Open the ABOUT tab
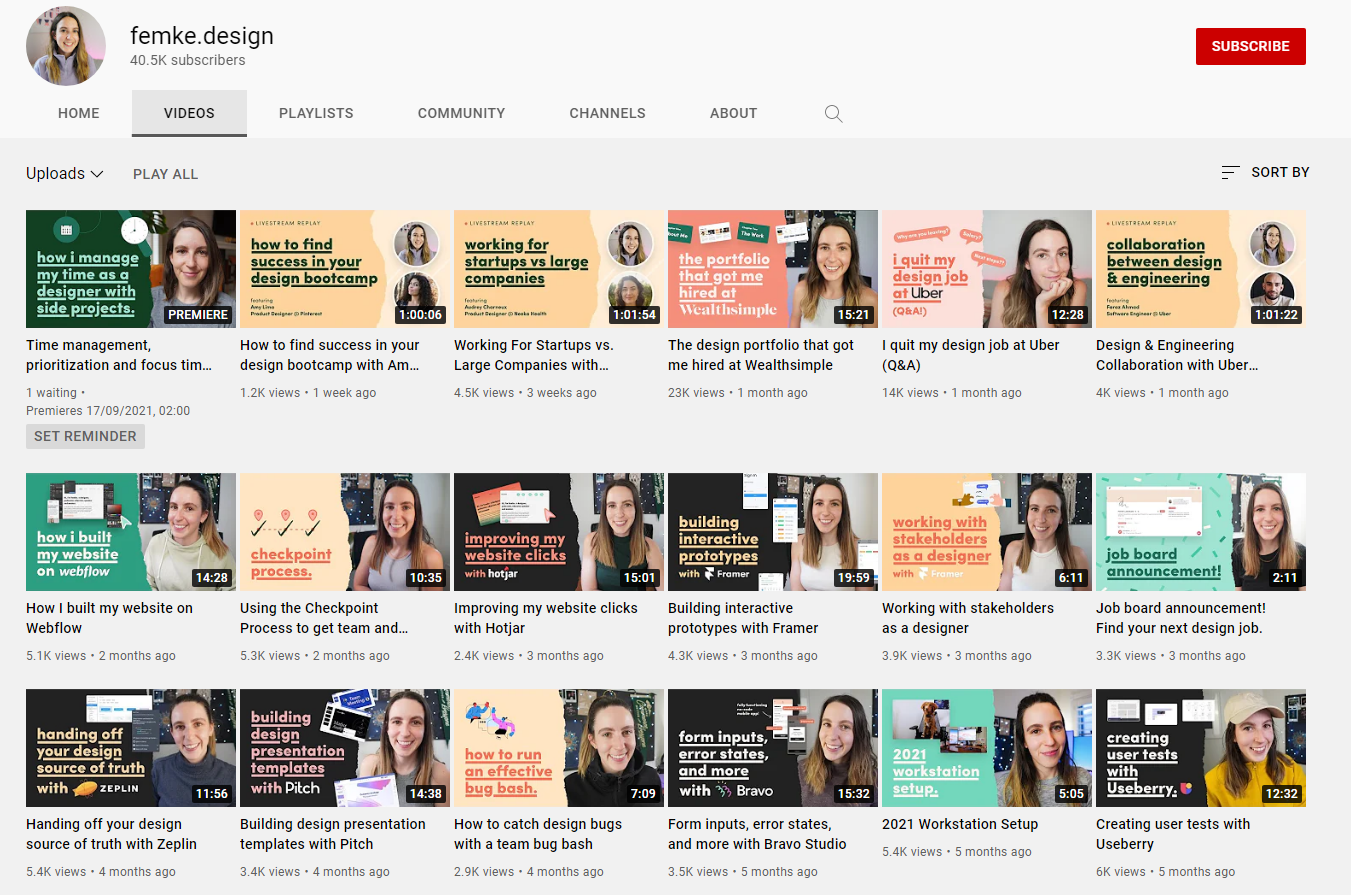 pos(733,113)
